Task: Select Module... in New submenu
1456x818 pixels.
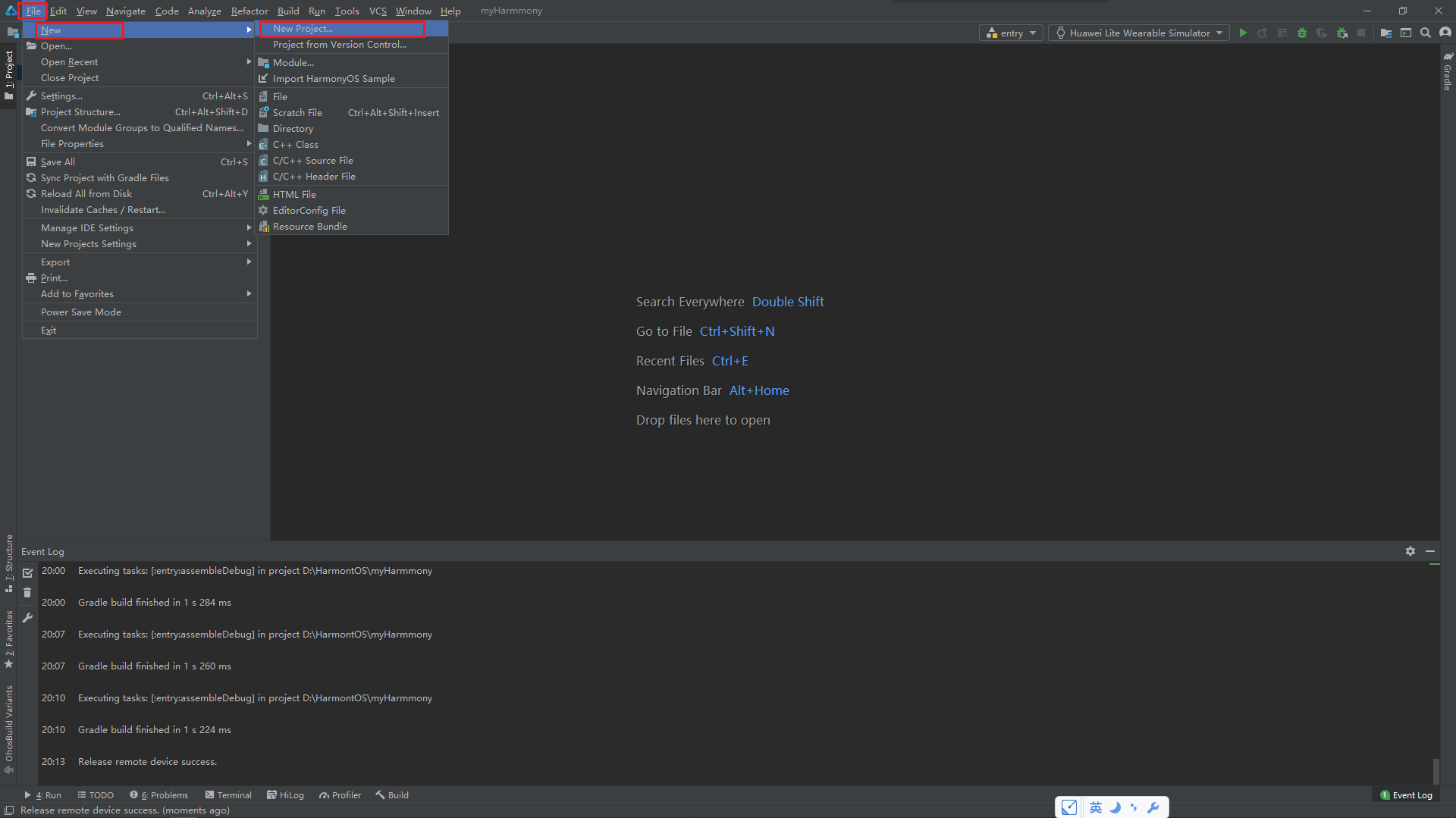Action: tap(352, 63)
